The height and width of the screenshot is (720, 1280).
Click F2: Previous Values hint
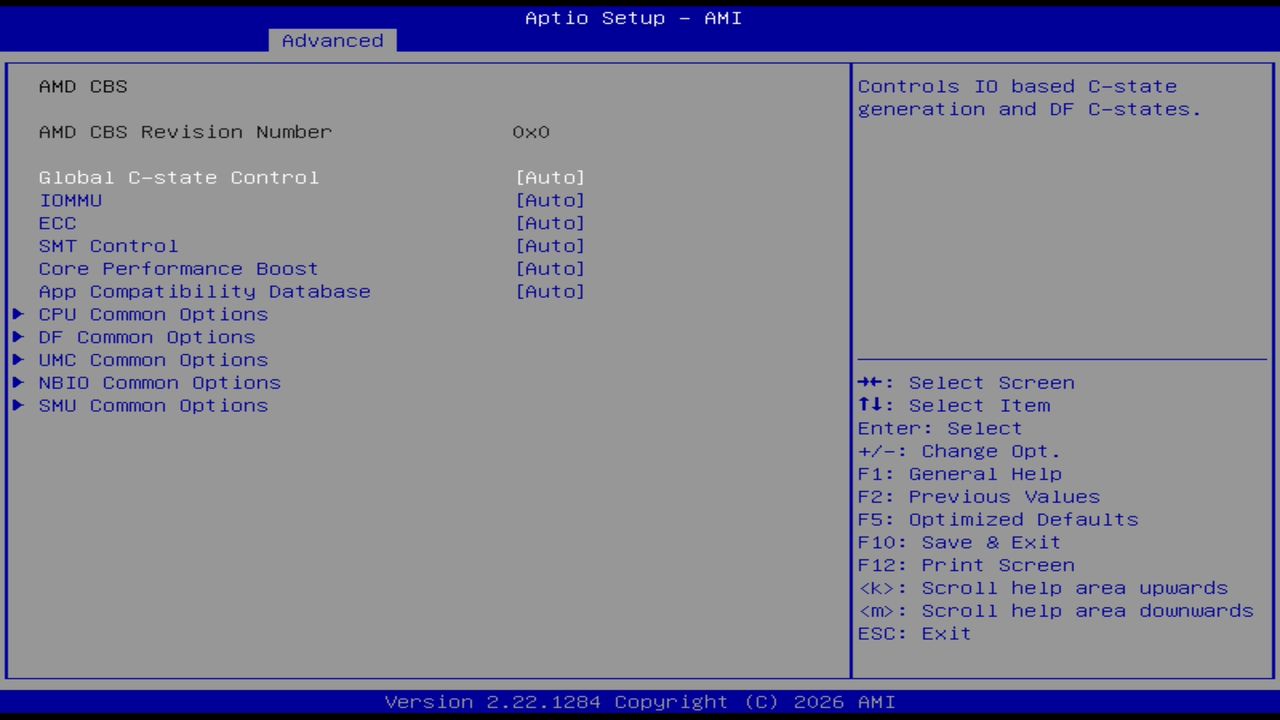[x=978, y=497]
